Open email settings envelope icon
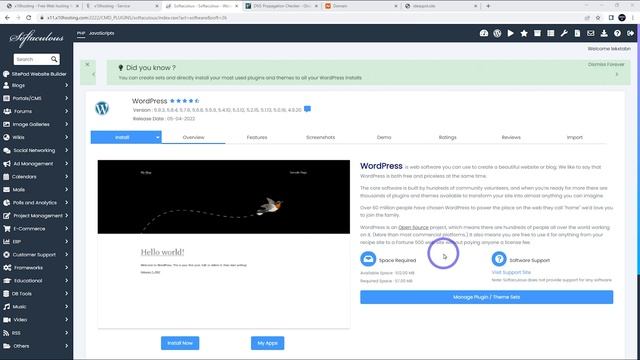This screenshot has width=640, height=360. coord(591,33)
